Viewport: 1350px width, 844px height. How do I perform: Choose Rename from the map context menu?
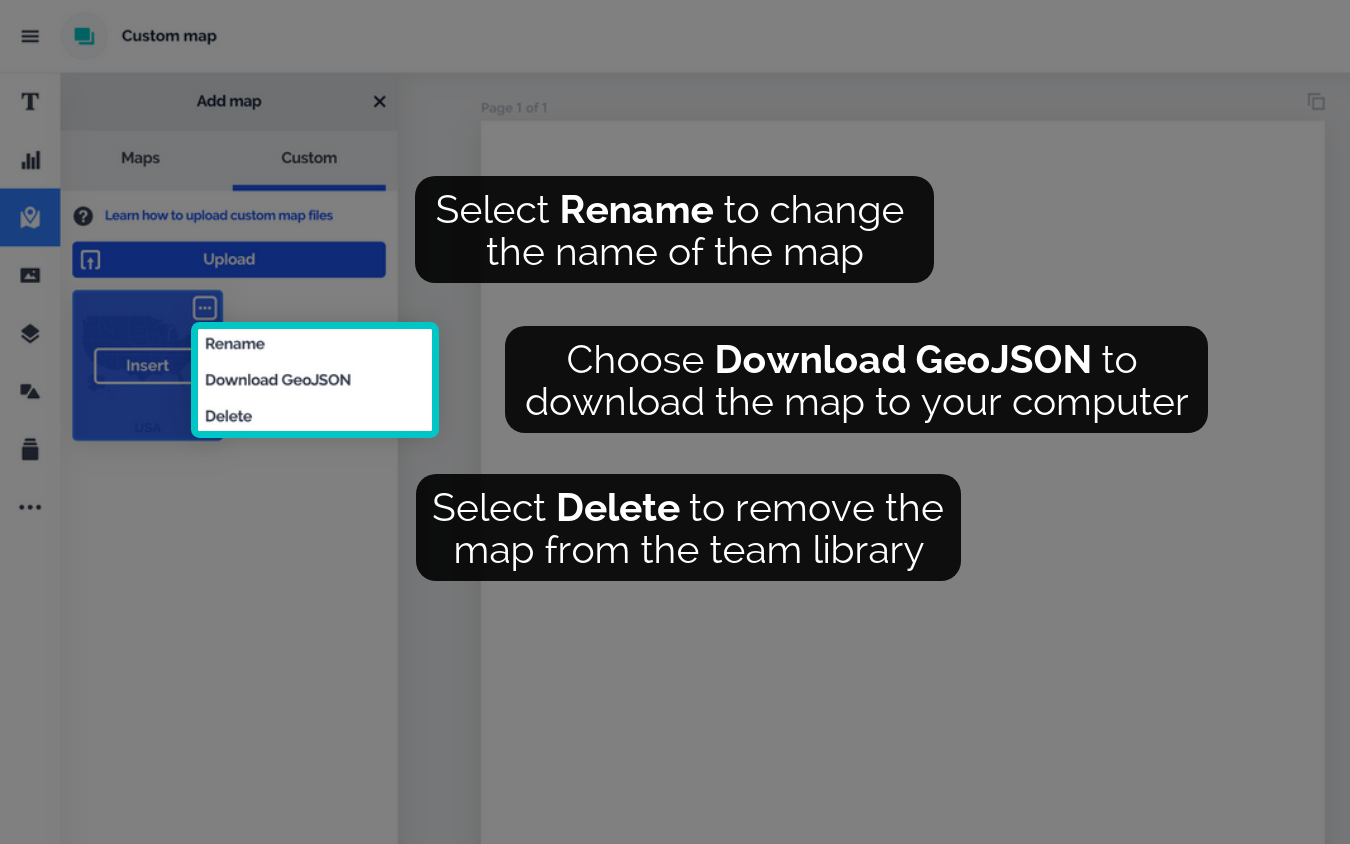[235, 344]
